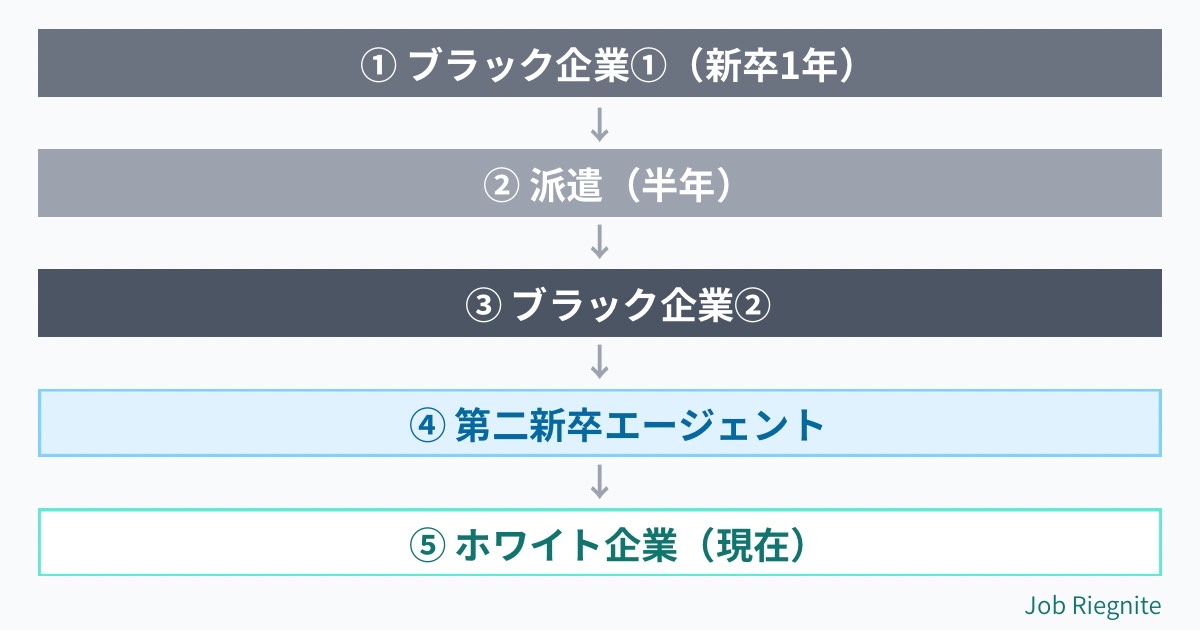
Task: Select the ブラック企業 text in the third box
Action: (623, 306)
